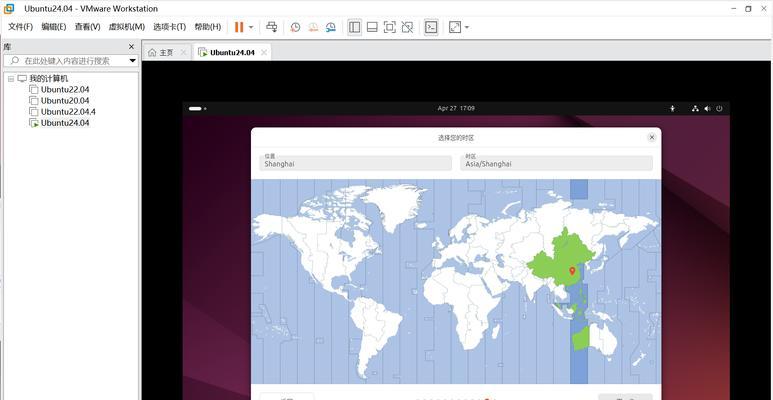Screen dimensions: 773x400
Task: Click the power icon in Ubuntu top bar
Action: pyautogui.click(x=719, y=109)
